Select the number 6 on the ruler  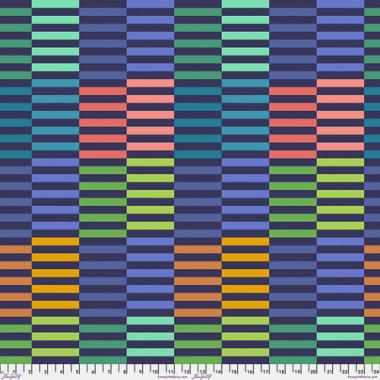click(93, 372)
